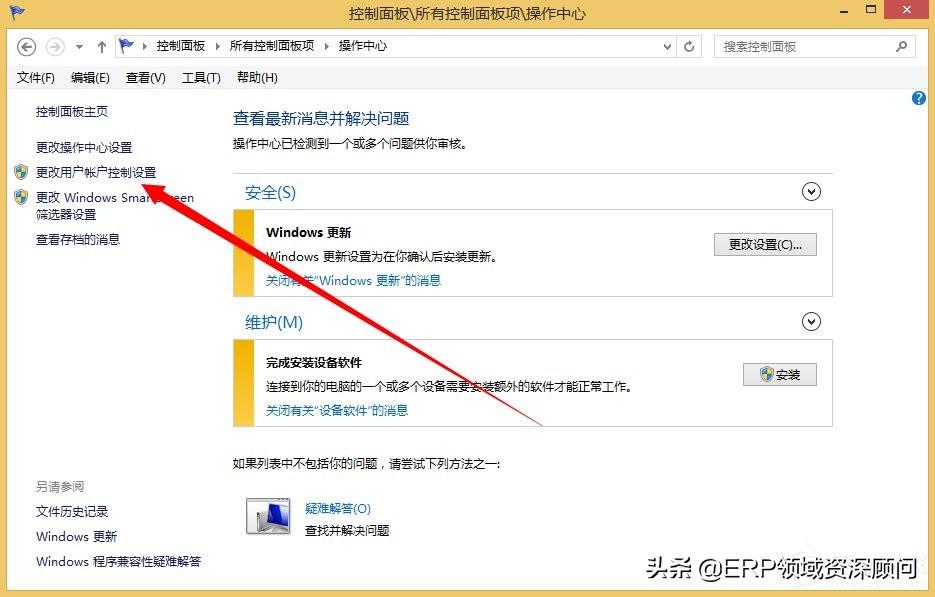Collapse the 维护(M) section
The height and width of the screenshot is (597, 935).
pyautogui.click(x=812, y=322)
